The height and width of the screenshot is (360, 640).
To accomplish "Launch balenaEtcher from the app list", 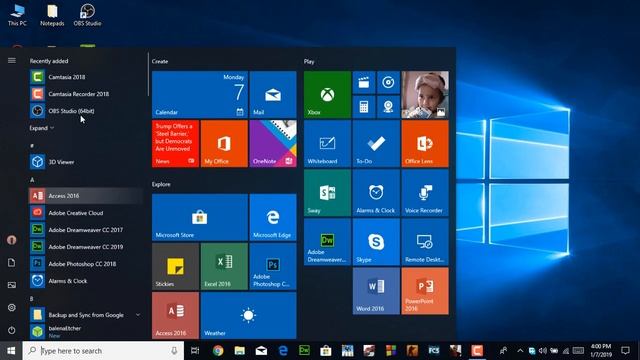I will click(x=86, y=331).
